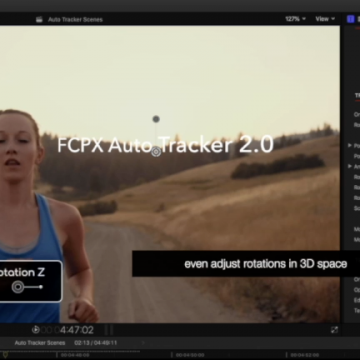Image resolution: width=360 pixels, height=360 pixels.
Task: Open the 127% viewer zoom dropdown
Action: pos(295,19)
